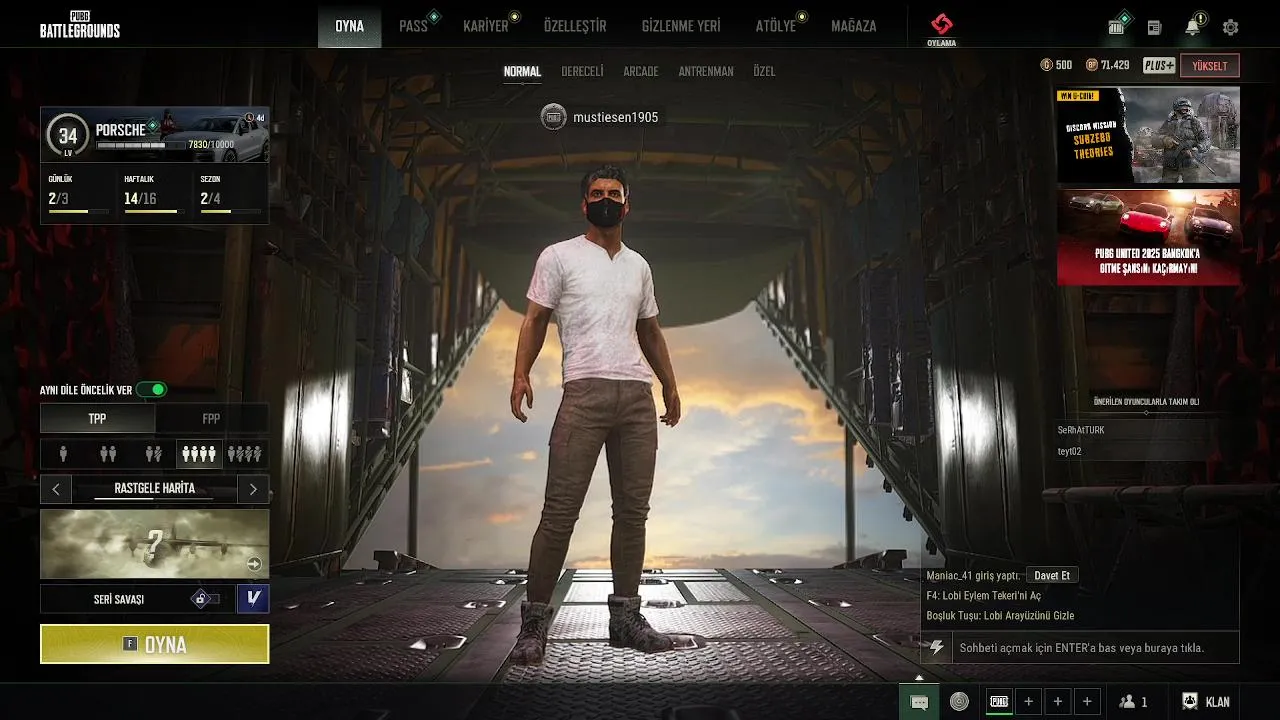The height and width of the screenshot is (720, 1280).
Task: Select TPP perspective
Action: (x=97, y=418)
